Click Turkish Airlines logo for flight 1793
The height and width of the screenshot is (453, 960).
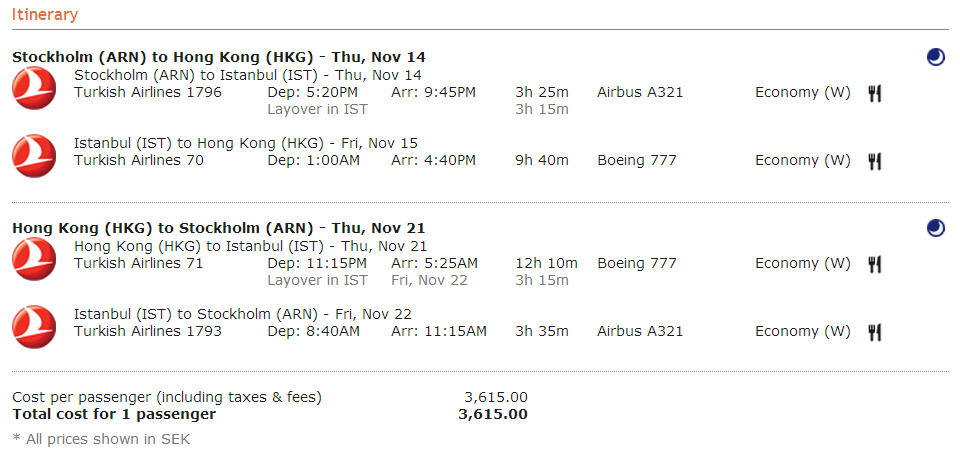coord(34,326)
